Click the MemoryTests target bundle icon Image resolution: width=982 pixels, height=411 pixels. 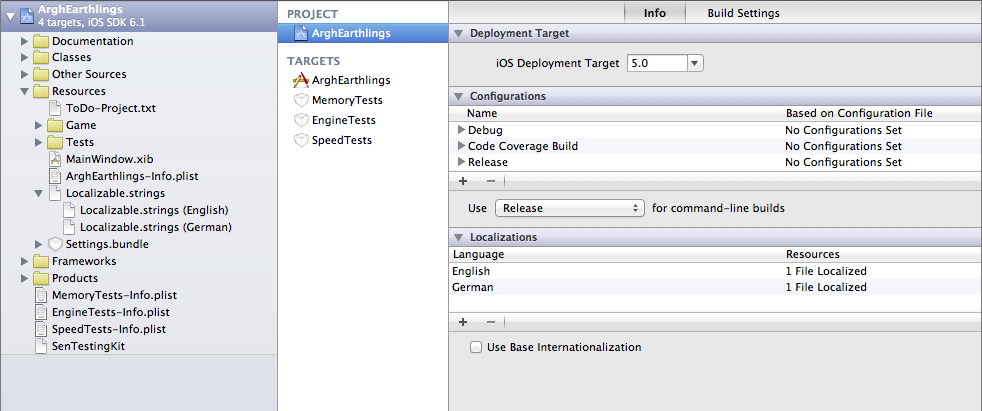[301, 100]
